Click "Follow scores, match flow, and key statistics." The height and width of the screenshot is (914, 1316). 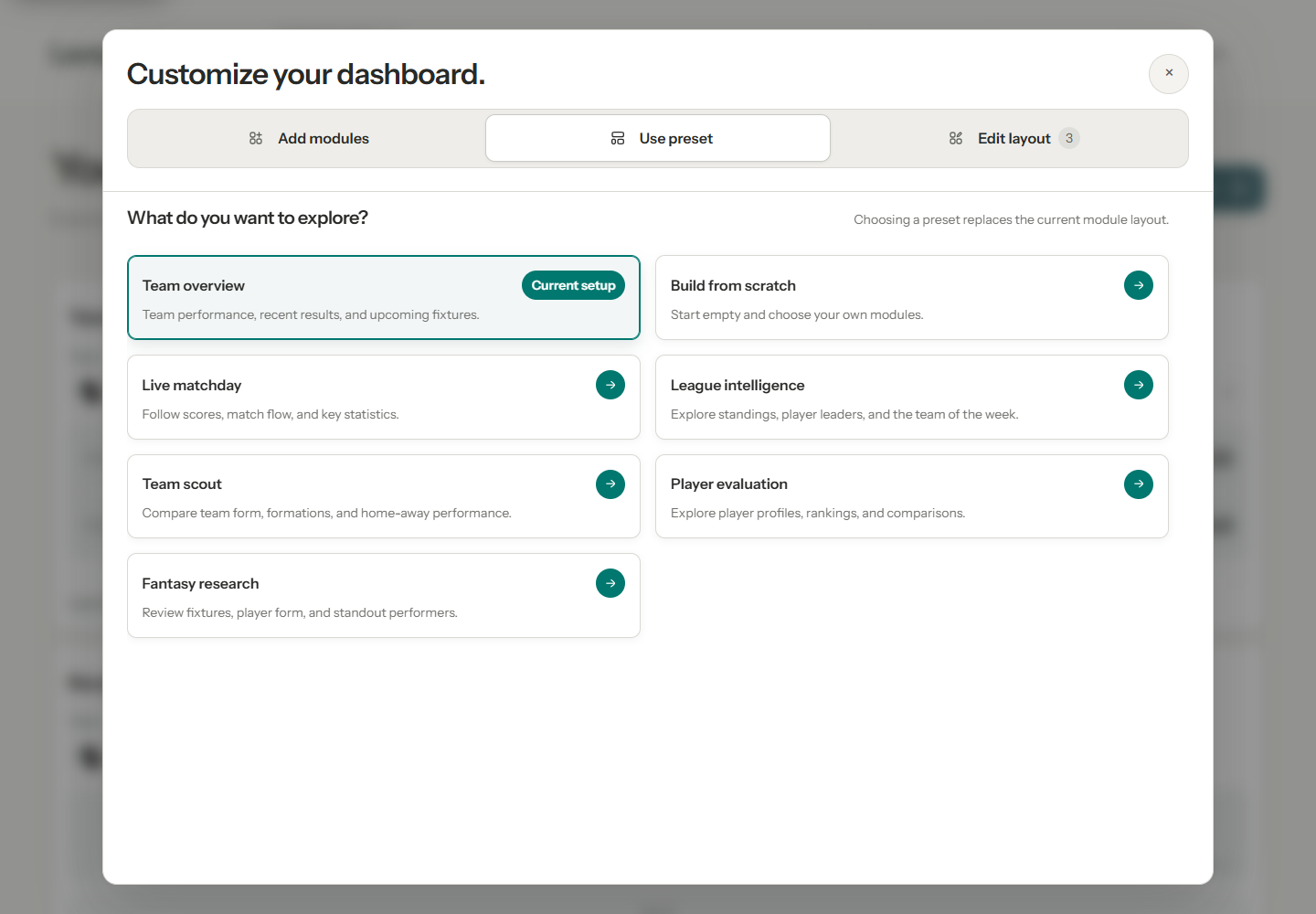coord(271,414)
